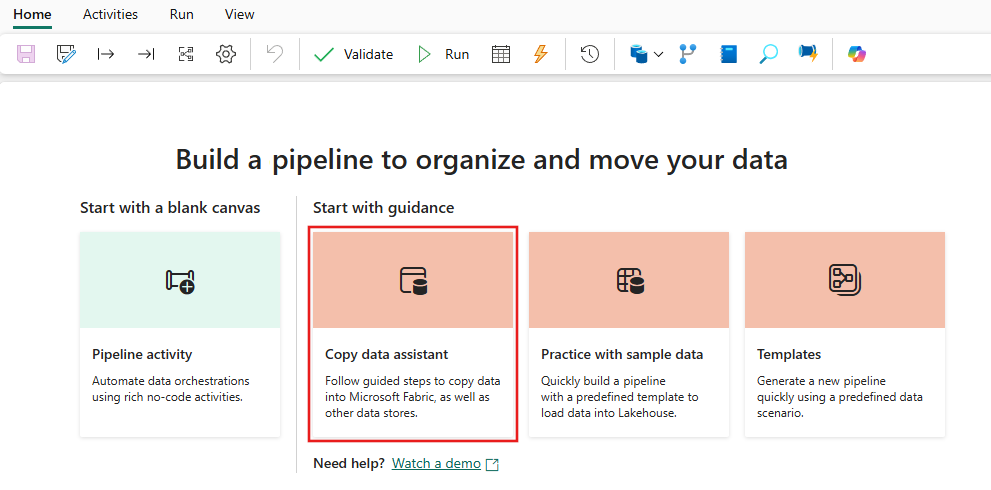The width and height of the screenshot is (991, 490).
Task: Follow the Watch a demo link
Action: coord(437,464)
